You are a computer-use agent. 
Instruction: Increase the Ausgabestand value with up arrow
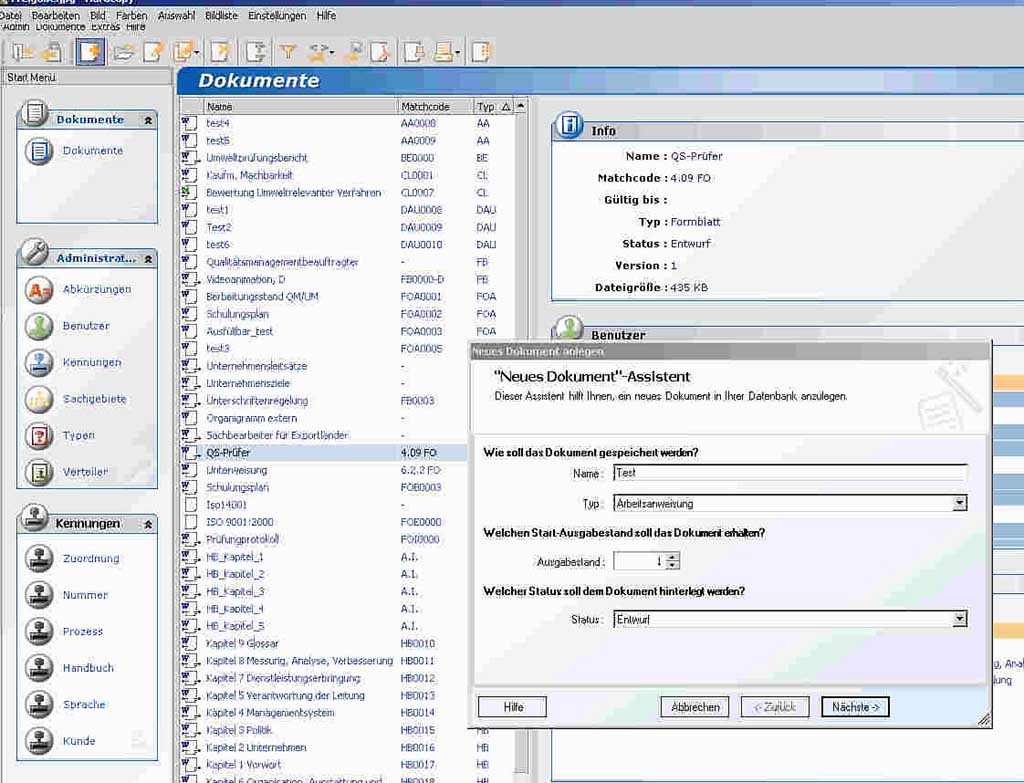pyautogui.click(x=673, y=557)
